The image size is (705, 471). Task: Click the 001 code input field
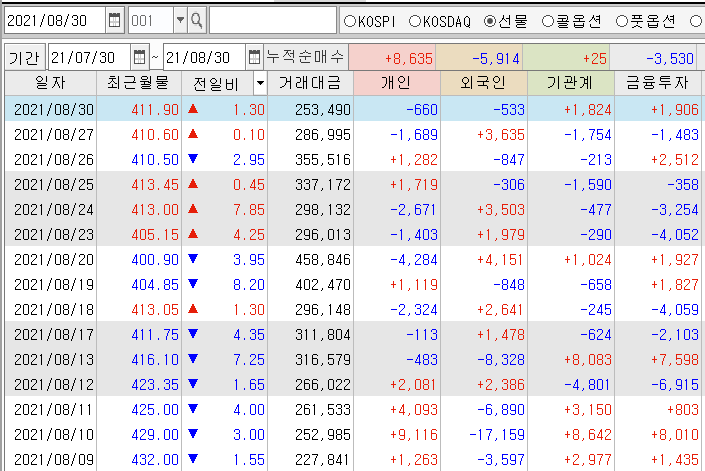tap(151, 20)
